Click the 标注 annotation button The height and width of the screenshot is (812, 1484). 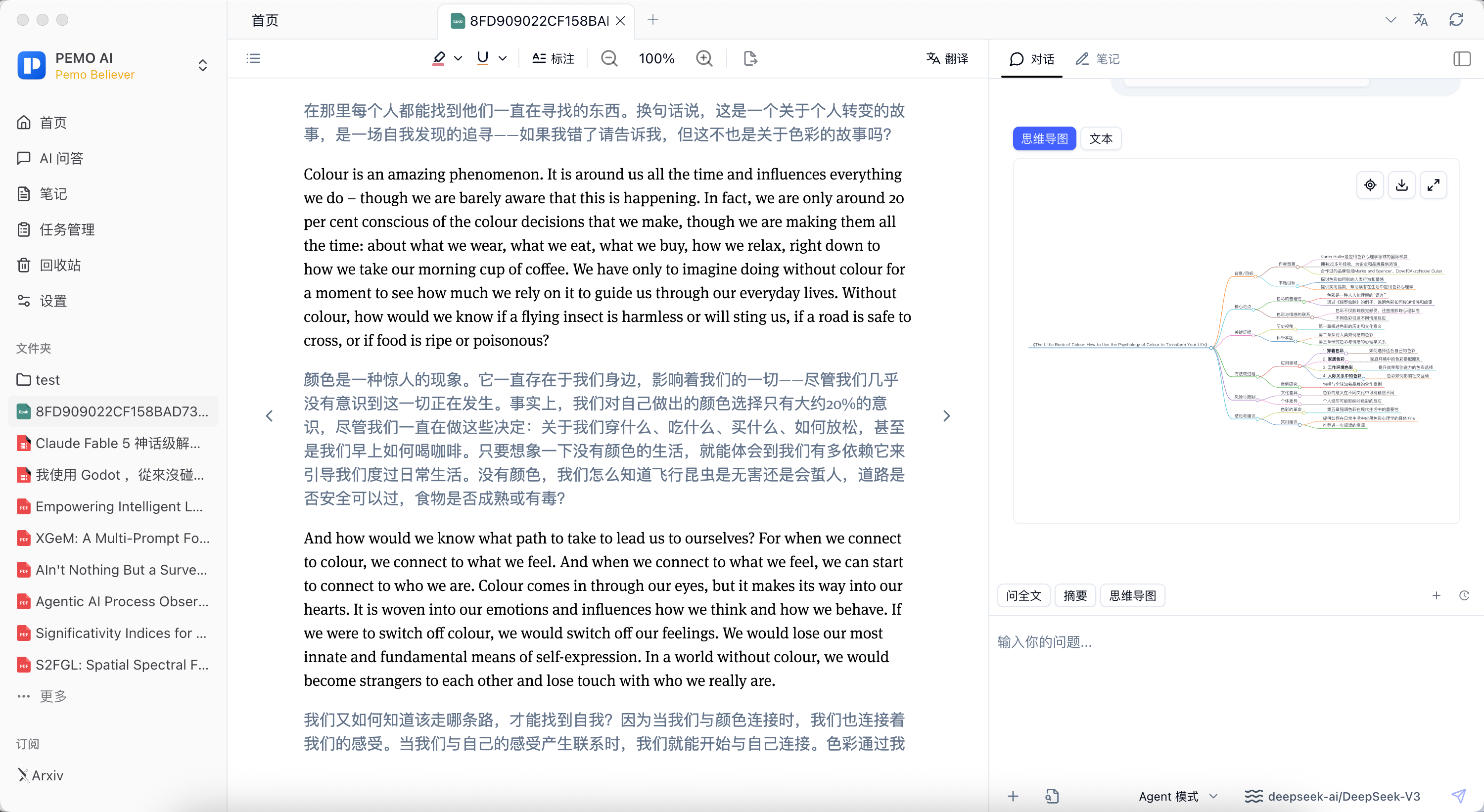point(553,58)
